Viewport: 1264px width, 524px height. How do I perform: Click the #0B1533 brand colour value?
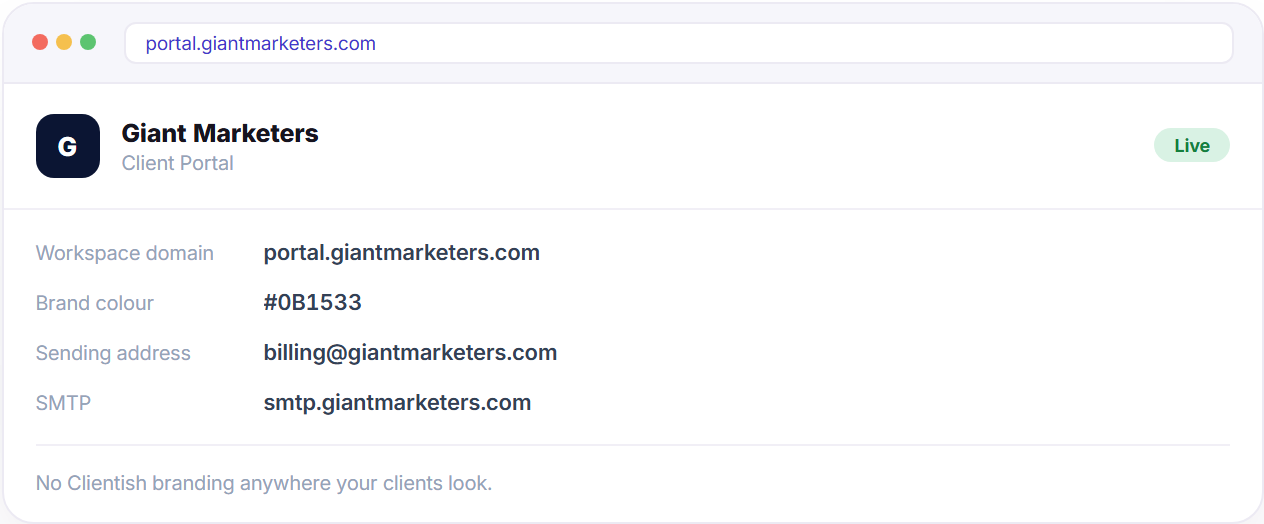click(x=313, y=303)
